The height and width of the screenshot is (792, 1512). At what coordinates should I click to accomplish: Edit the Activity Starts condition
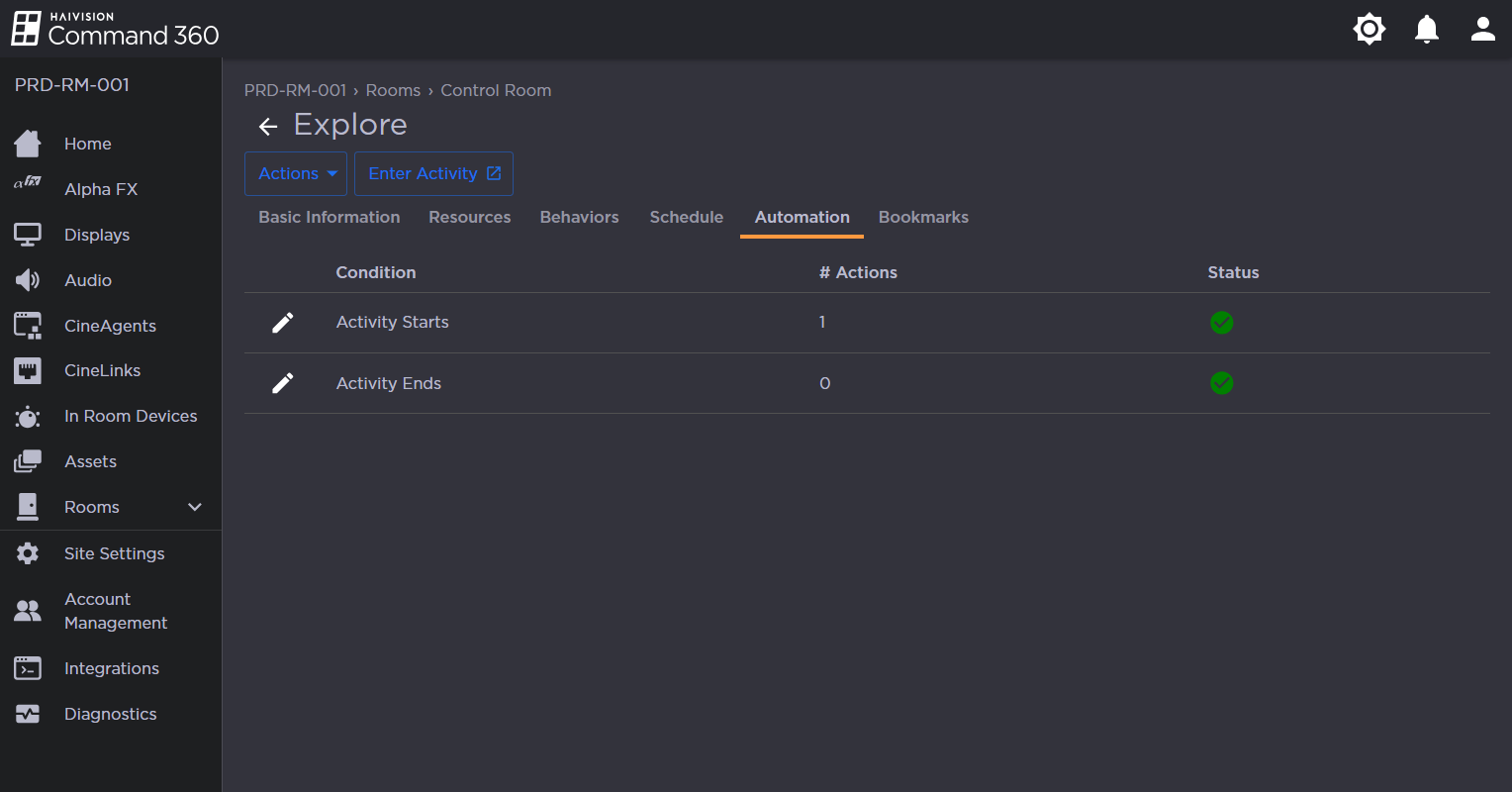point(282,322)
